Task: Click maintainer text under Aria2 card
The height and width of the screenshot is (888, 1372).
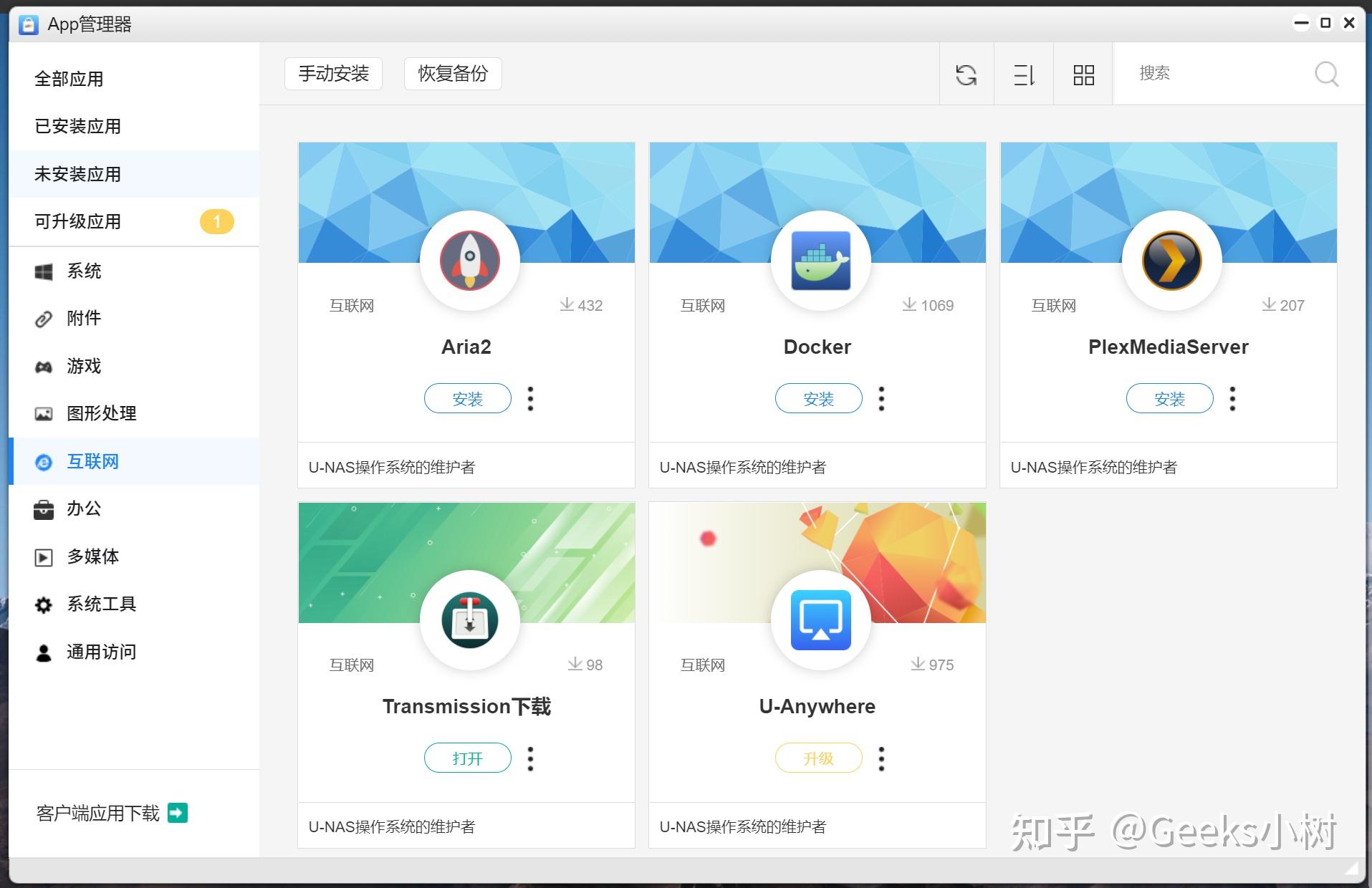Action: [392, 468]
